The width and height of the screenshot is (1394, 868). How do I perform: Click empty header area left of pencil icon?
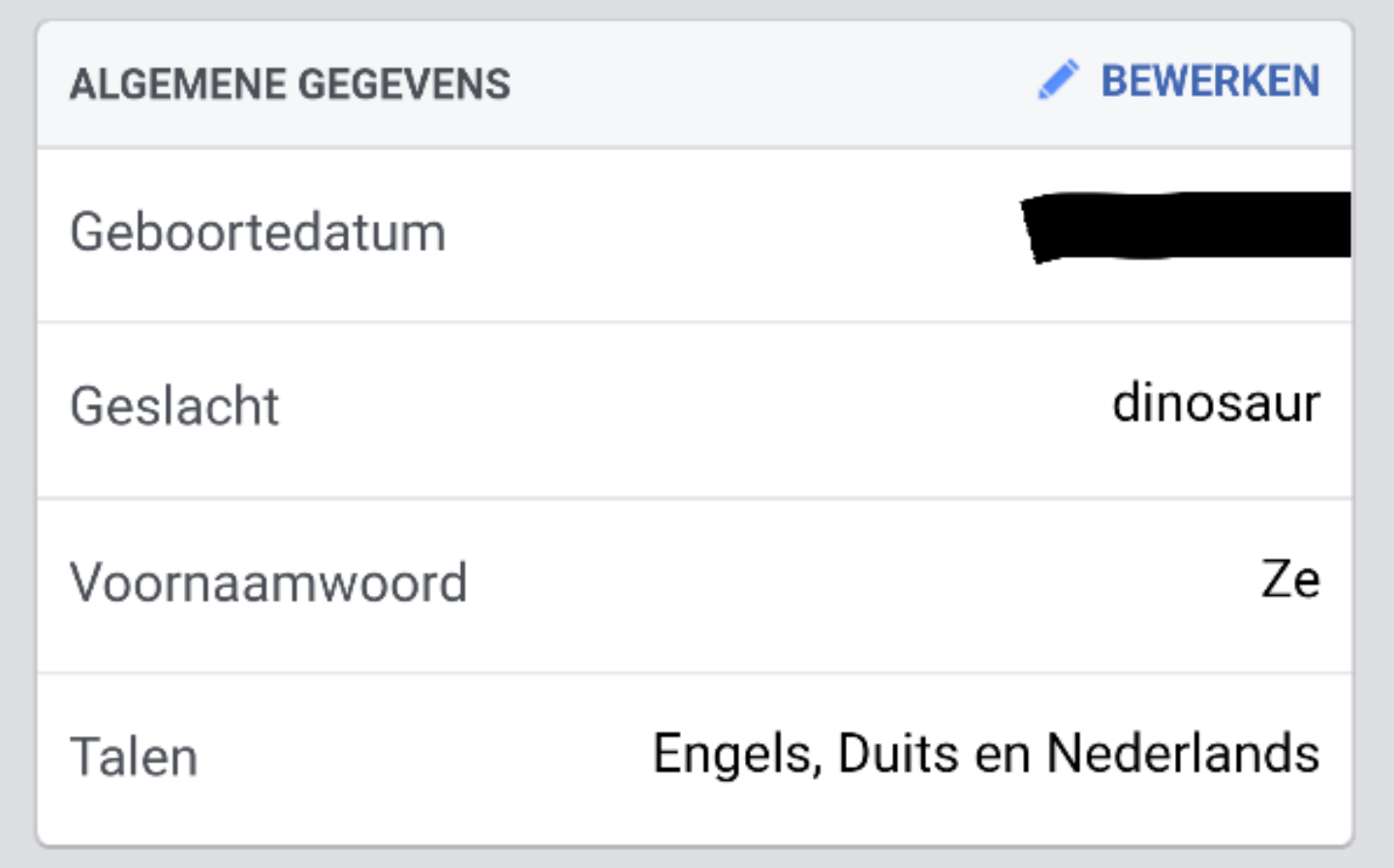775,83
